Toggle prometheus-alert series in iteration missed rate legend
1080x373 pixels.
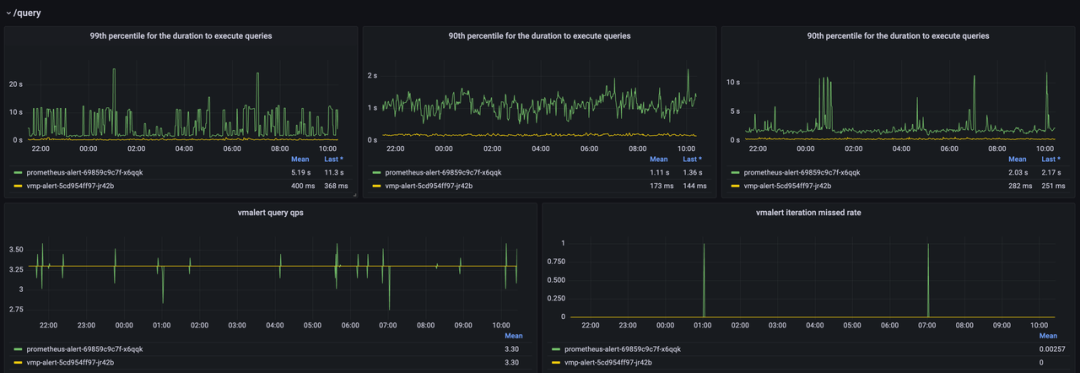622,349
